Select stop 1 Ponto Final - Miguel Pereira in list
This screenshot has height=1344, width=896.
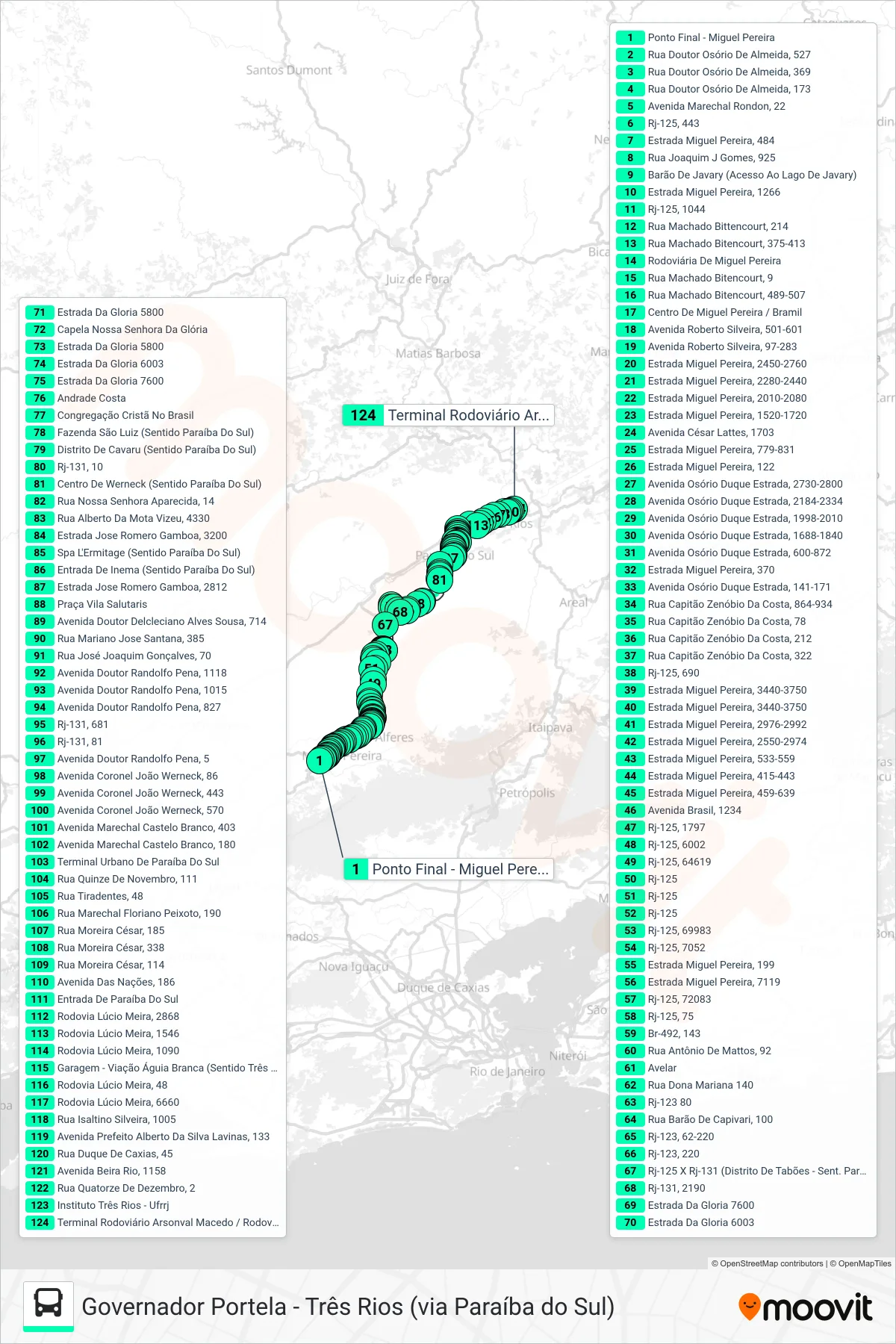click(x=695, y=37)
